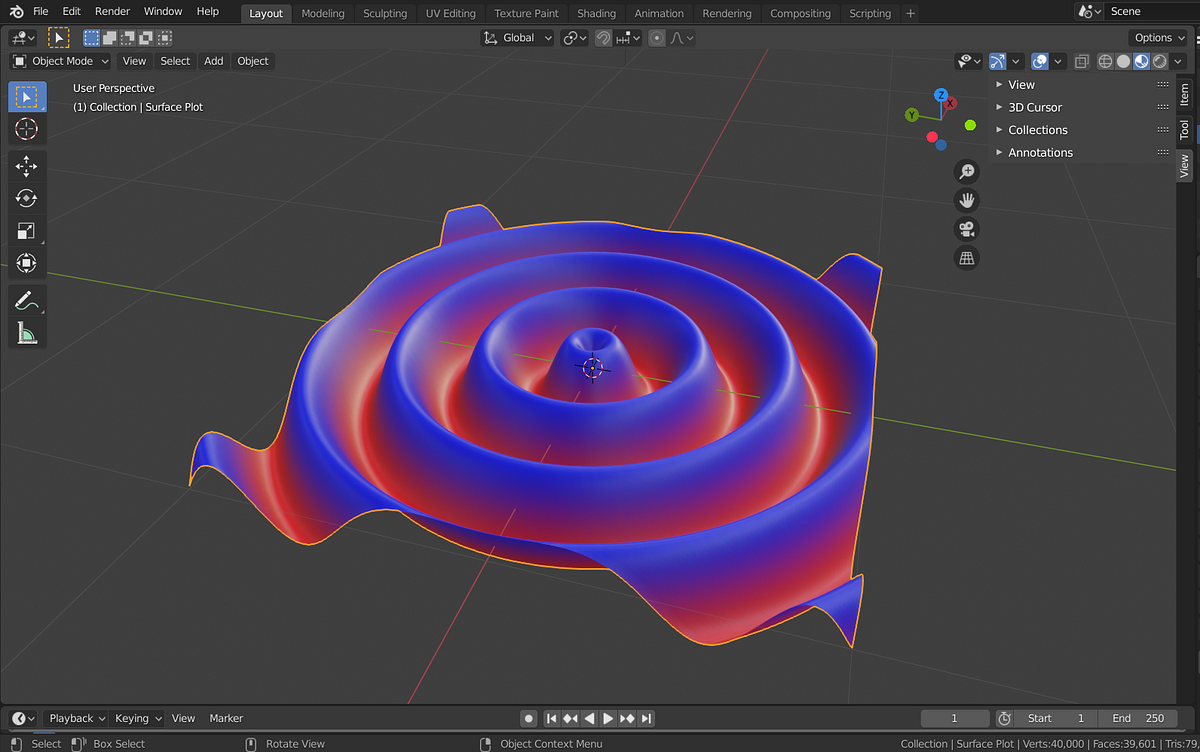Viewport: 1200px width, 752px height.
Task: Pick the Measure tool at toolbar bottom
Action: tap(27, 332)
